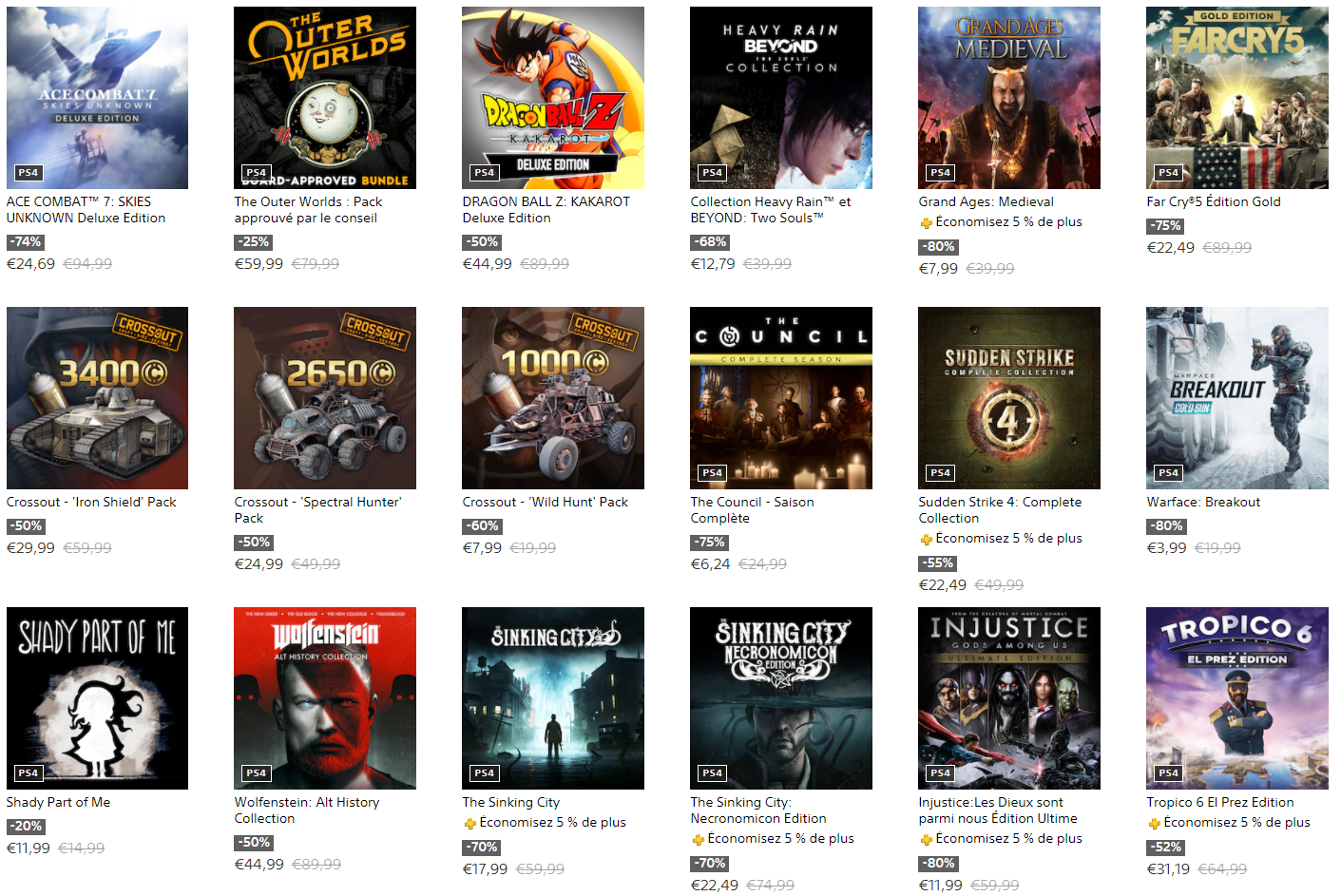The image size is (1341, 896).
Task: Open The Council - Saison Complète link
Action: (752, 510)
